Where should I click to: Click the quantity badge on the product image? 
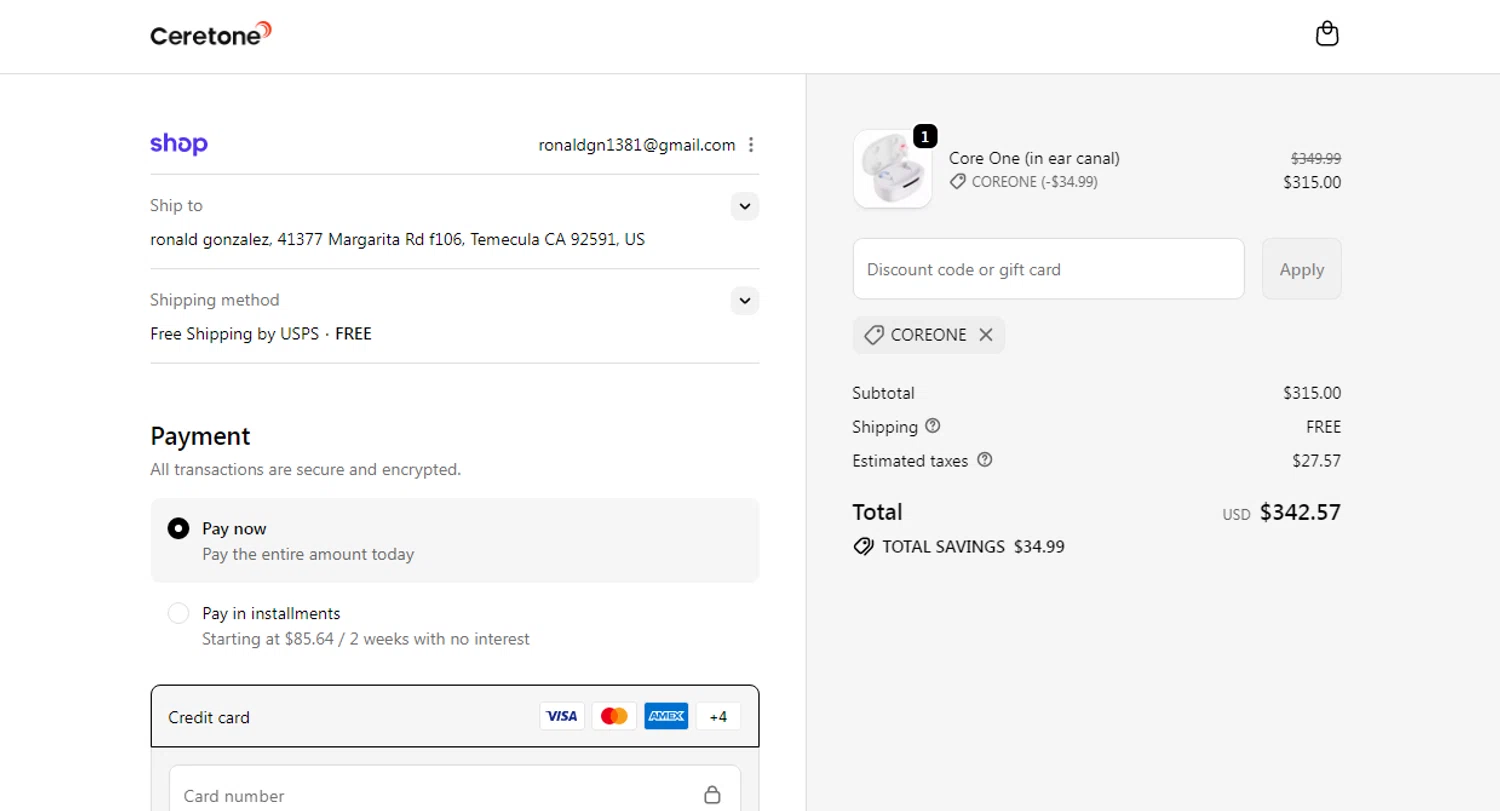(925, 136)
